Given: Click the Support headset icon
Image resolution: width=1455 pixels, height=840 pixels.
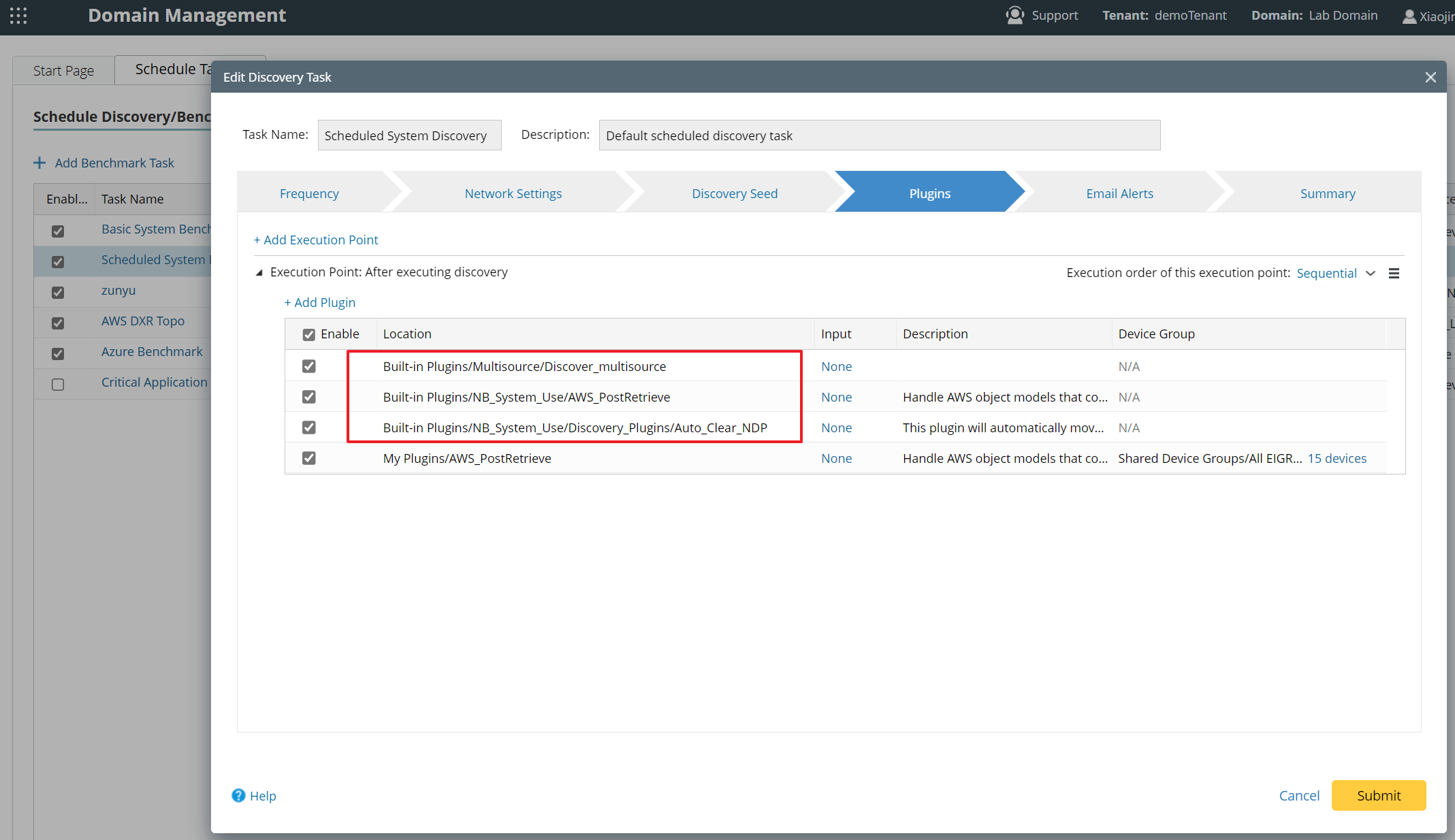Looking at the screenshot, I should click(x=1014, y=15).
